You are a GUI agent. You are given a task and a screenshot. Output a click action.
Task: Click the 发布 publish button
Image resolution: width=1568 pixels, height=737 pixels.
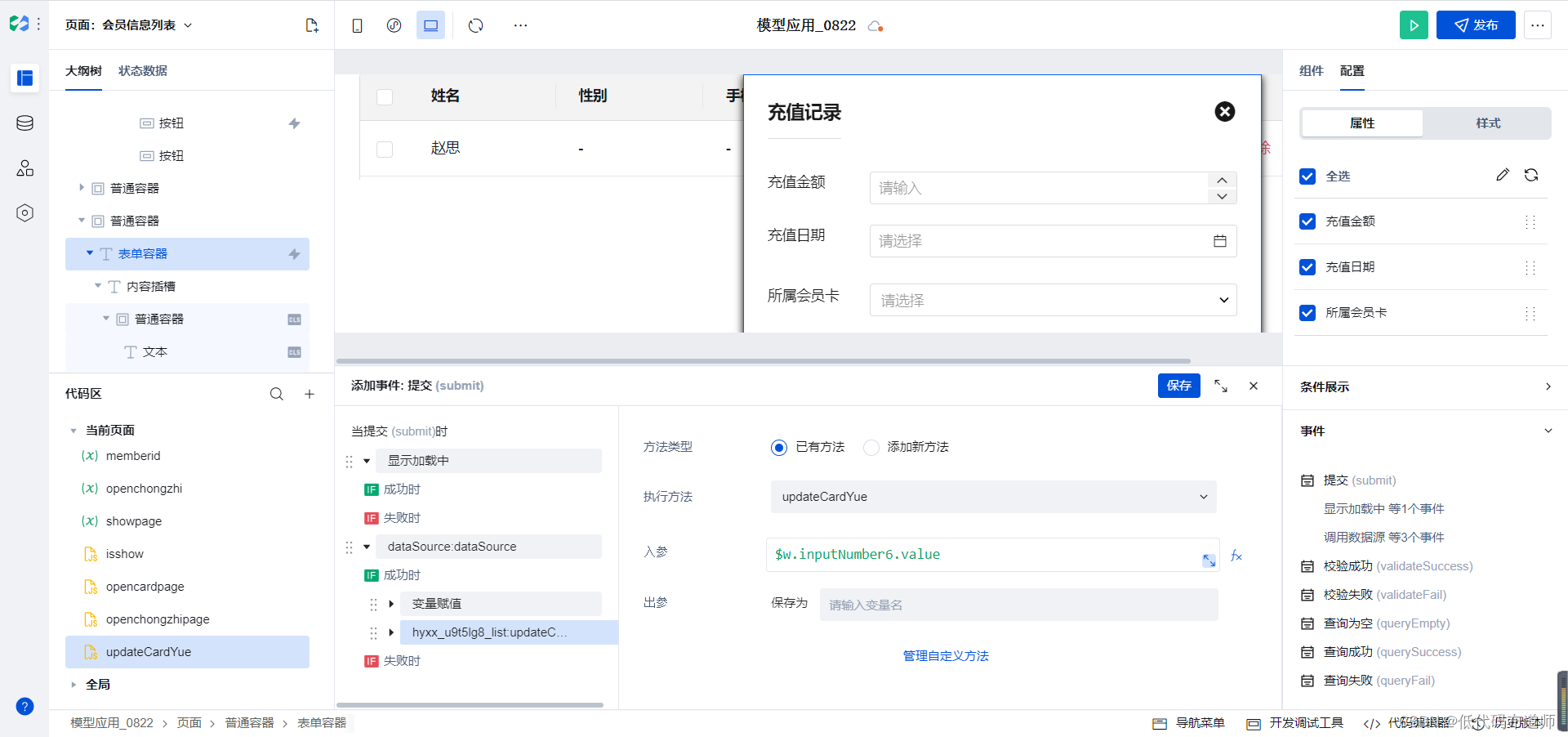point(1476,25)
